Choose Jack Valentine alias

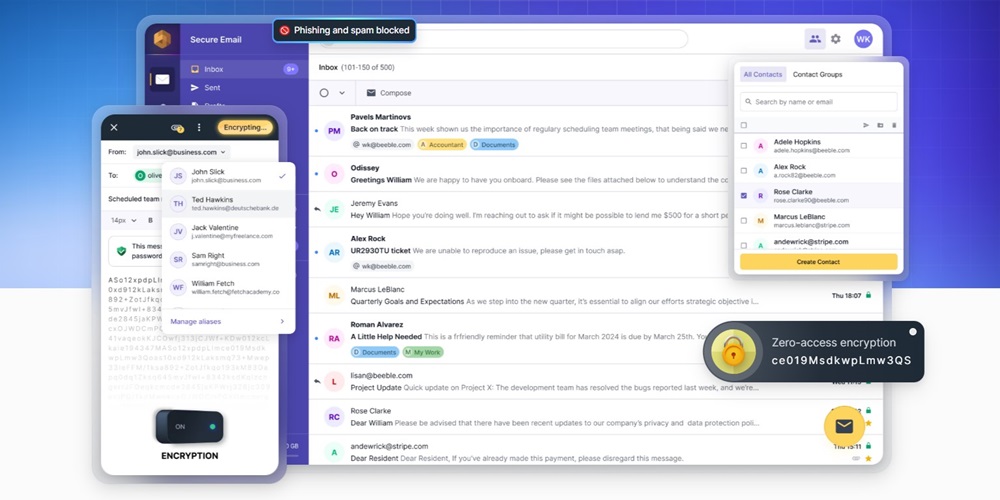click(x=229, y=232)
